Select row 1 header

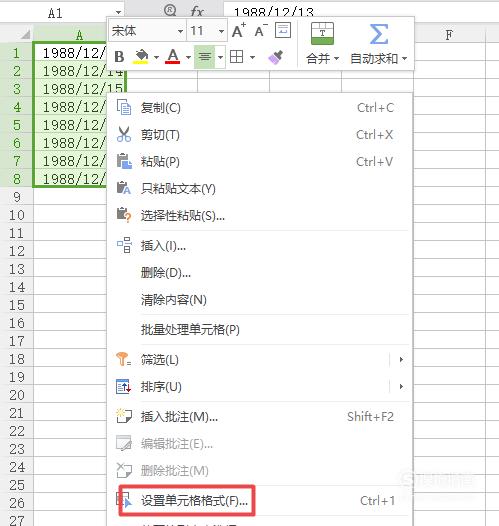16,53
